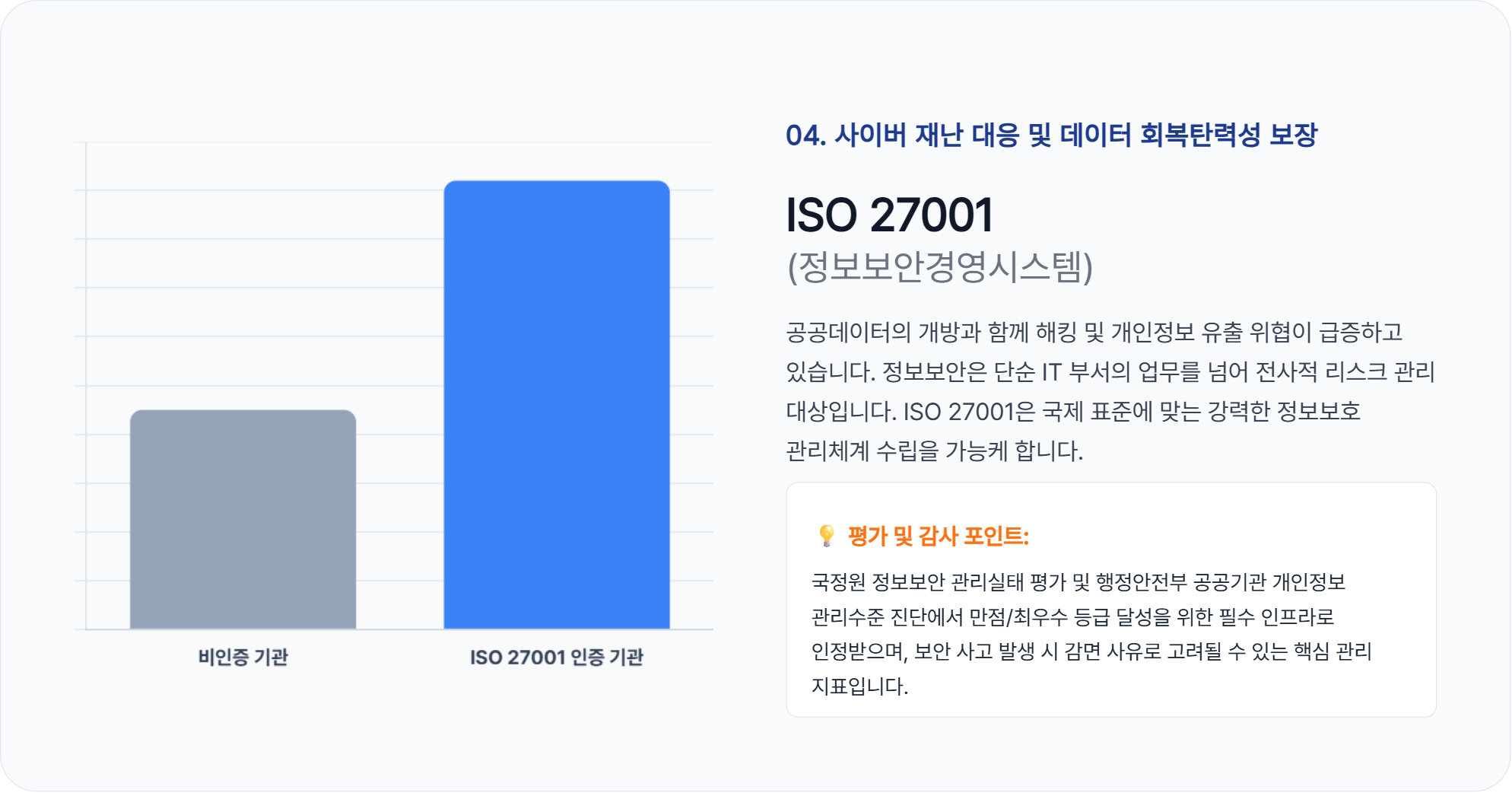The height and width of the screenshot is (793, 1512).
Task: Click the topmost horizontal gridline of chart
Action: point(304,142)
